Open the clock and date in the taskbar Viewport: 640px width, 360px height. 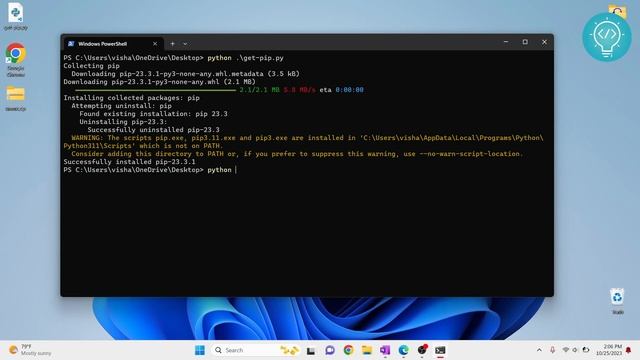(609, 350)
